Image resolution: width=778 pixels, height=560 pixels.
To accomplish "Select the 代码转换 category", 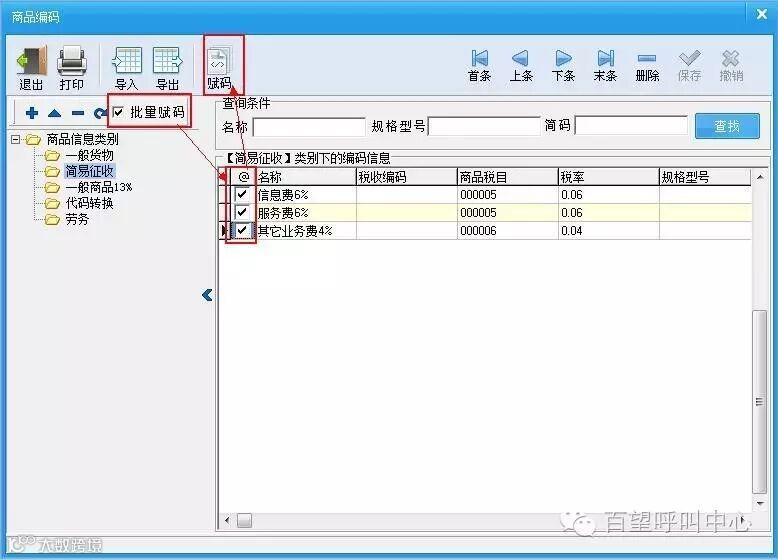I will click(89, 203).
